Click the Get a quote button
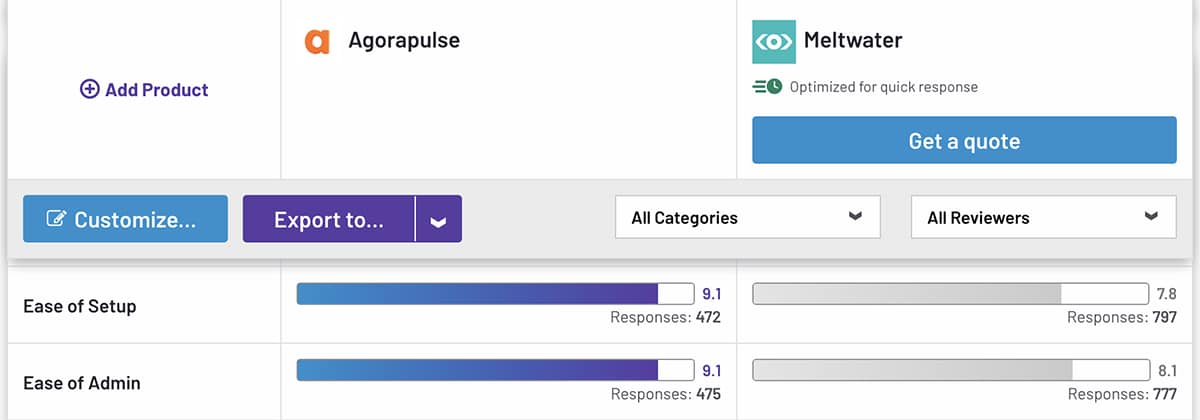Image resolution: width=1200 pixels, height=420 pixels. pos(964,141)
